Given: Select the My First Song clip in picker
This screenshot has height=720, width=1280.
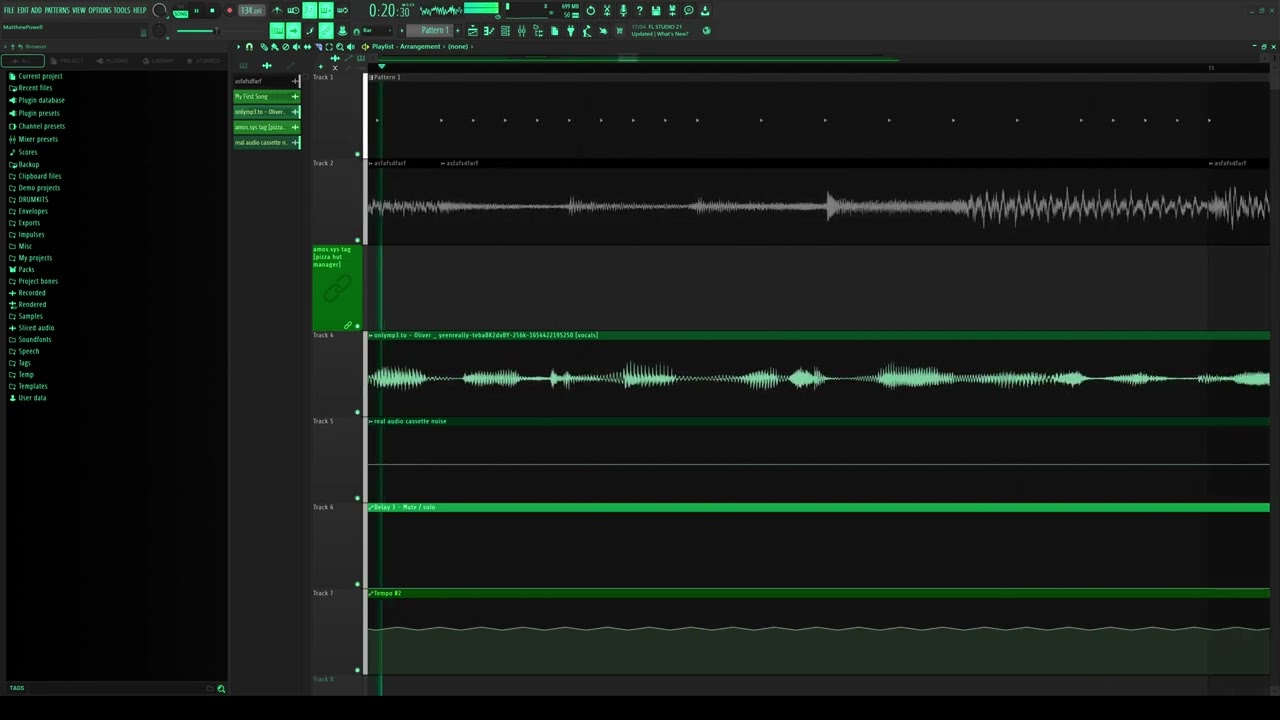Looking at the screenshot, I should [x=266, y=97].
